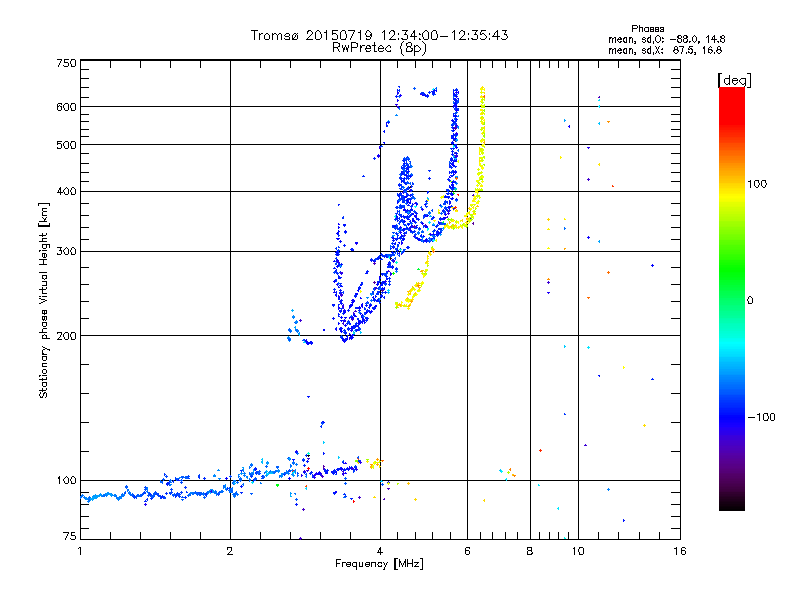Select the 'RwPretec (8p)' subtitle text

click(379, 48)
